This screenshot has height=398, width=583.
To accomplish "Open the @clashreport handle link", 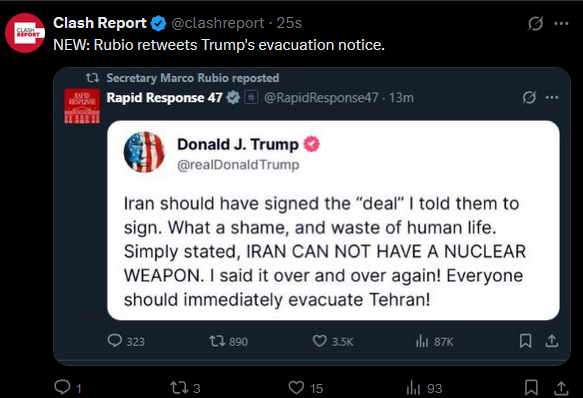I will click(x=218, y=23).
